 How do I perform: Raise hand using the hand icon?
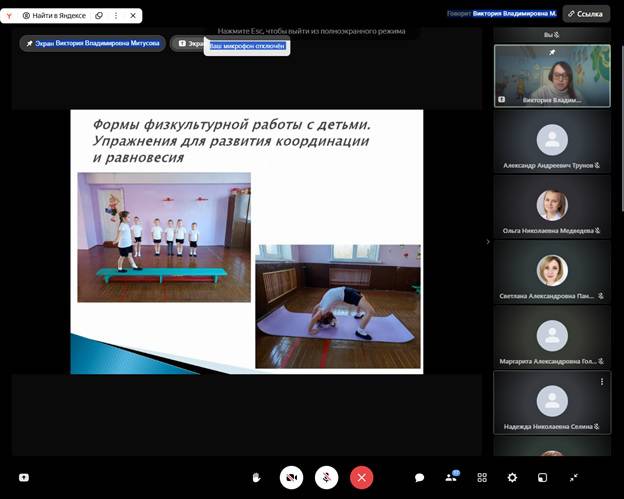pyautogui.click(x=257, y=477)
